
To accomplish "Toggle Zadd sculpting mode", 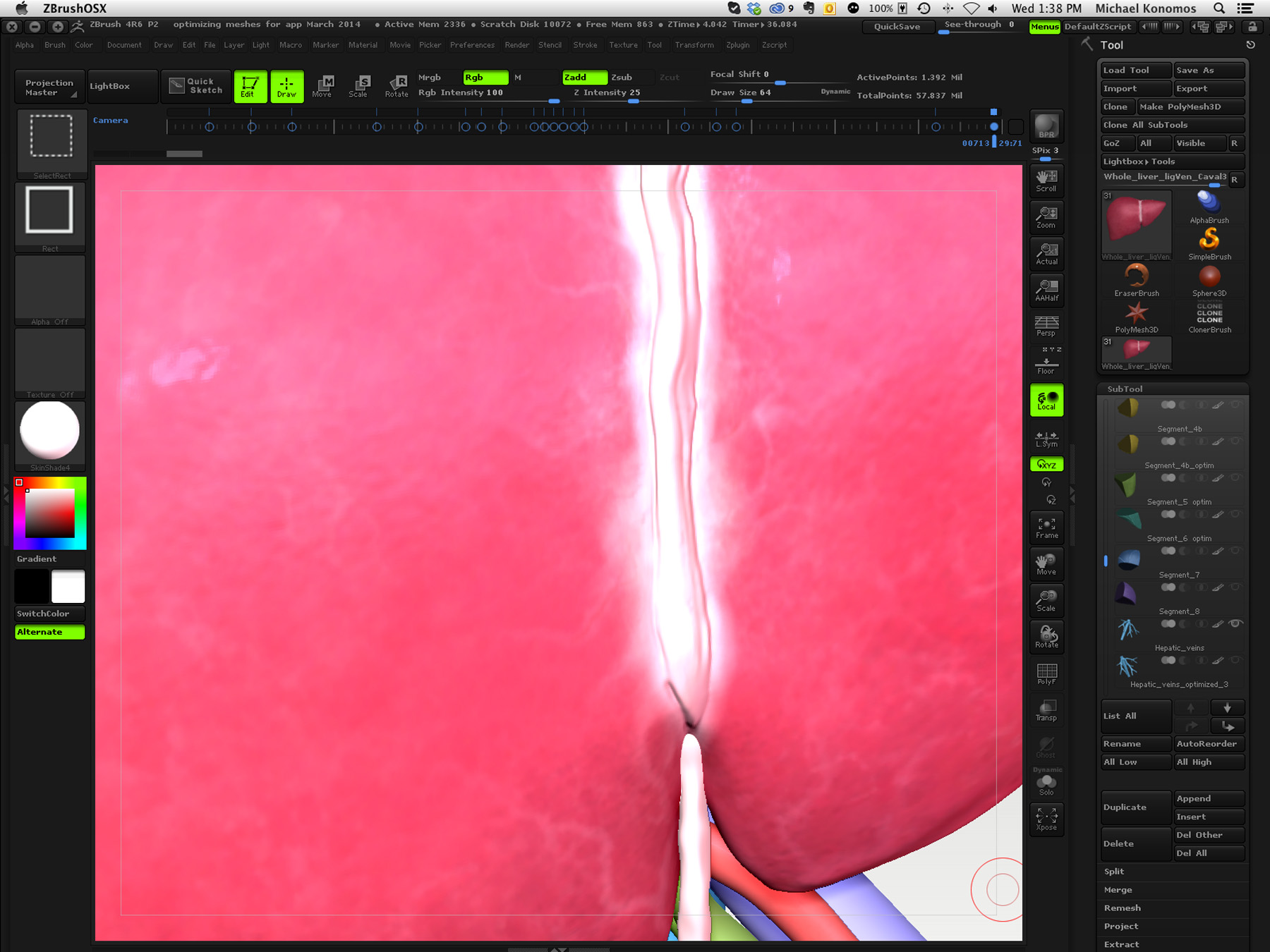I will point(584,78).
